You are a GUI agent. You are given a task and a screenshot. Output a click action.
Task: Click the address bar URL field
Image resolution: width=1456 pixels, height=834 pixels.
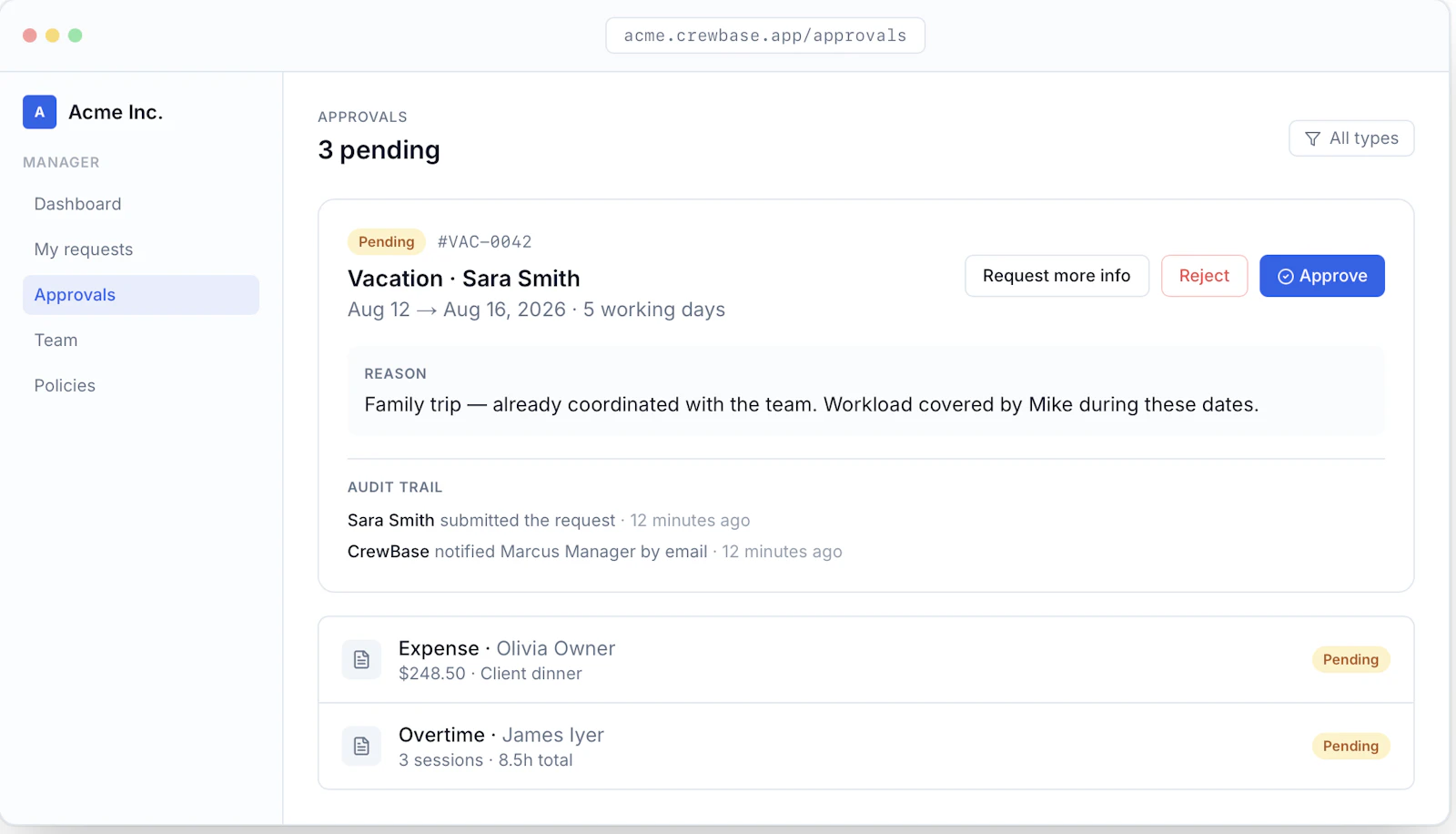point(765,36)
